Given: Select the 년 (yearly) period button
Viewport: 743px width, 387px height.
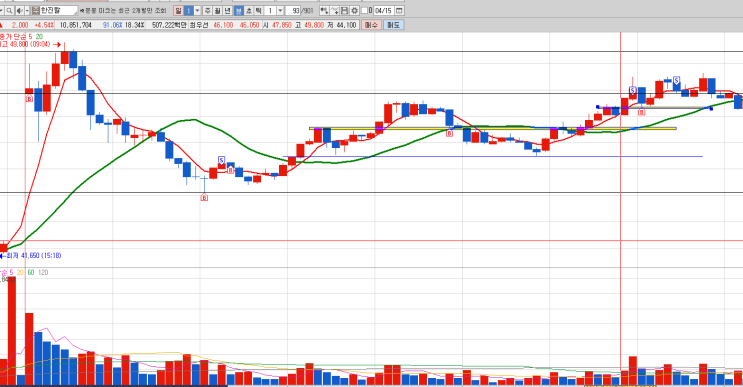Looking at the screenshot, I should click(227, 10).
